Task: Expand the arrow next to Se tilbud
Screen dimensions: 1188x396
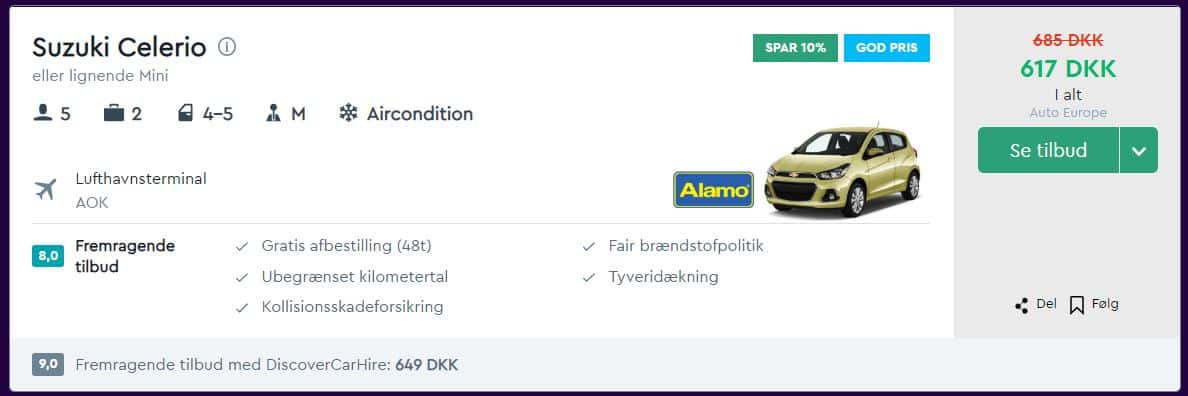Action: coord(1139,150)
